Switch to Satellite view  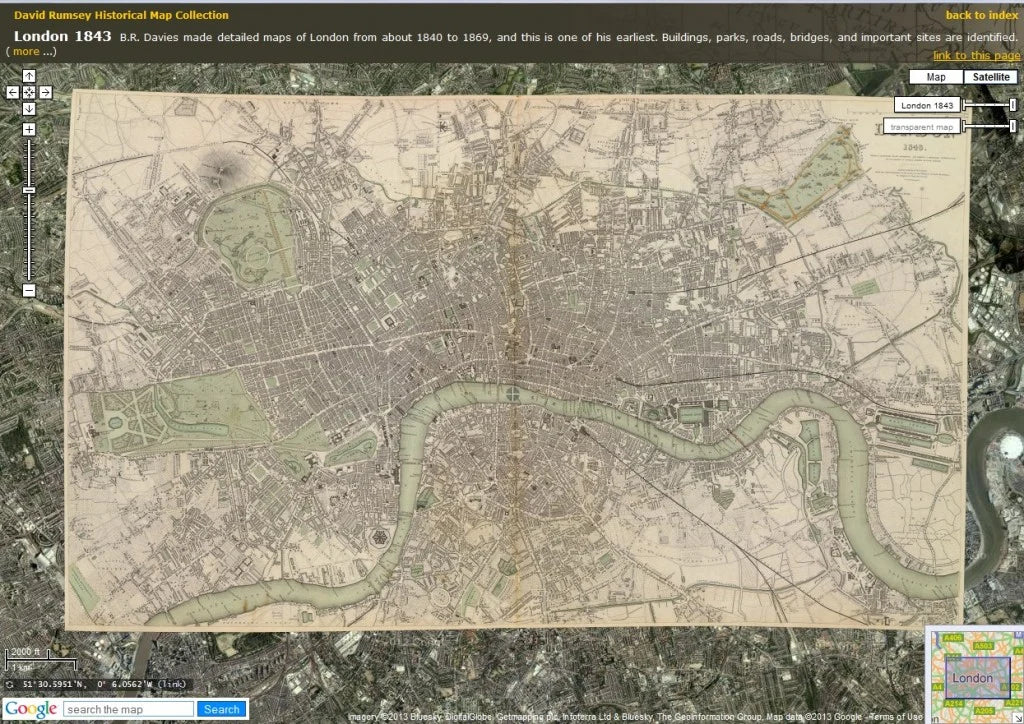pos(991,77)
